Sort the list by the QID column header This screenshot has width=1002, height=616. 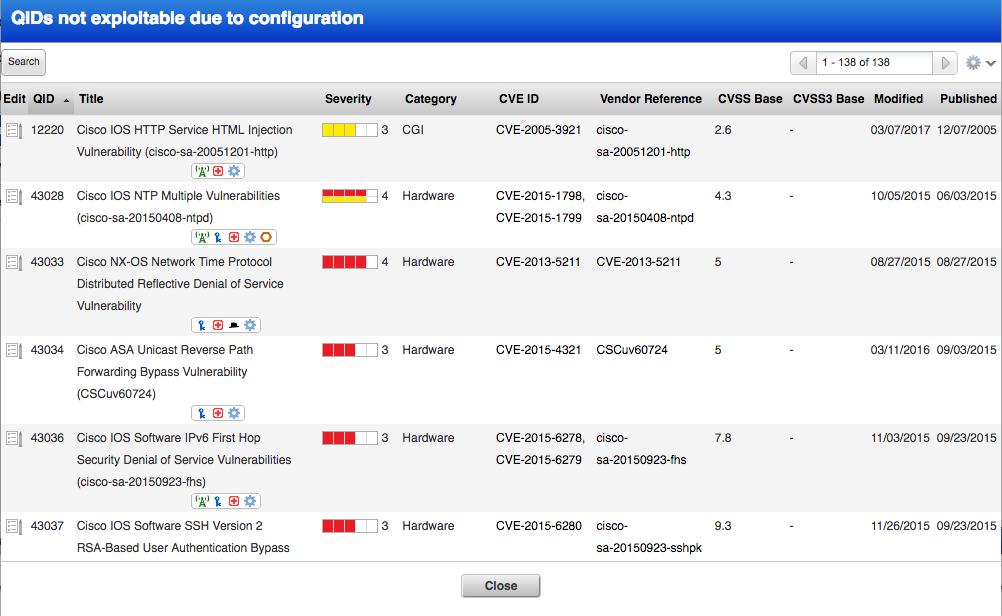(x=44, y=99)
